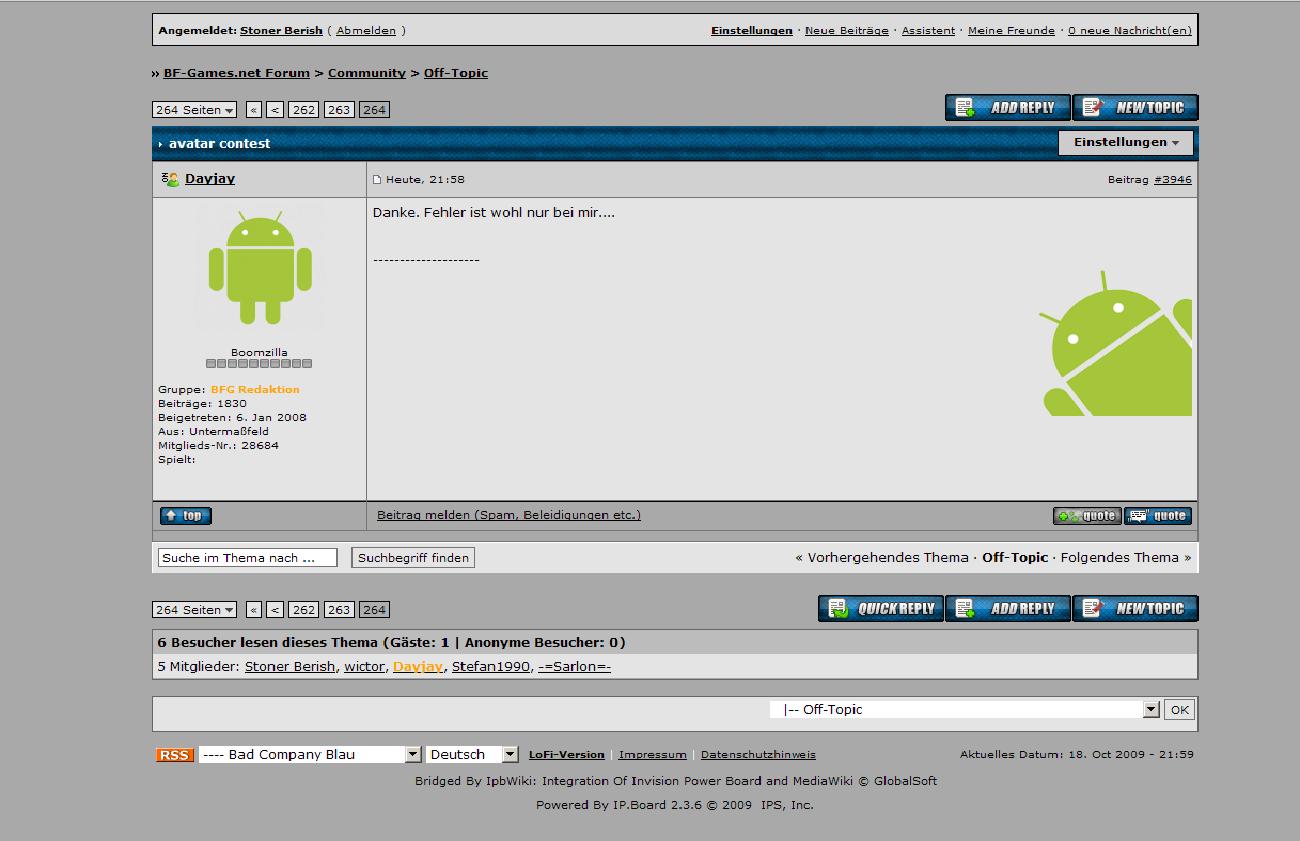
Task: Click the Abmelden logout link
Action: click(x=366, y=31)
